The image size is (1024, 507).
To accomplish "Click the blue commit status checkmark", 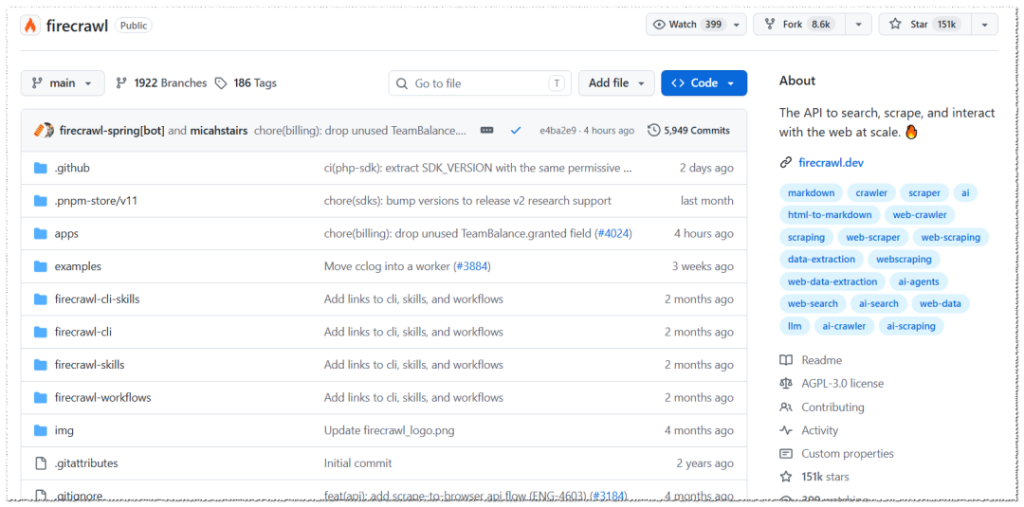I will pyautogui.click(x=516, y=130).
